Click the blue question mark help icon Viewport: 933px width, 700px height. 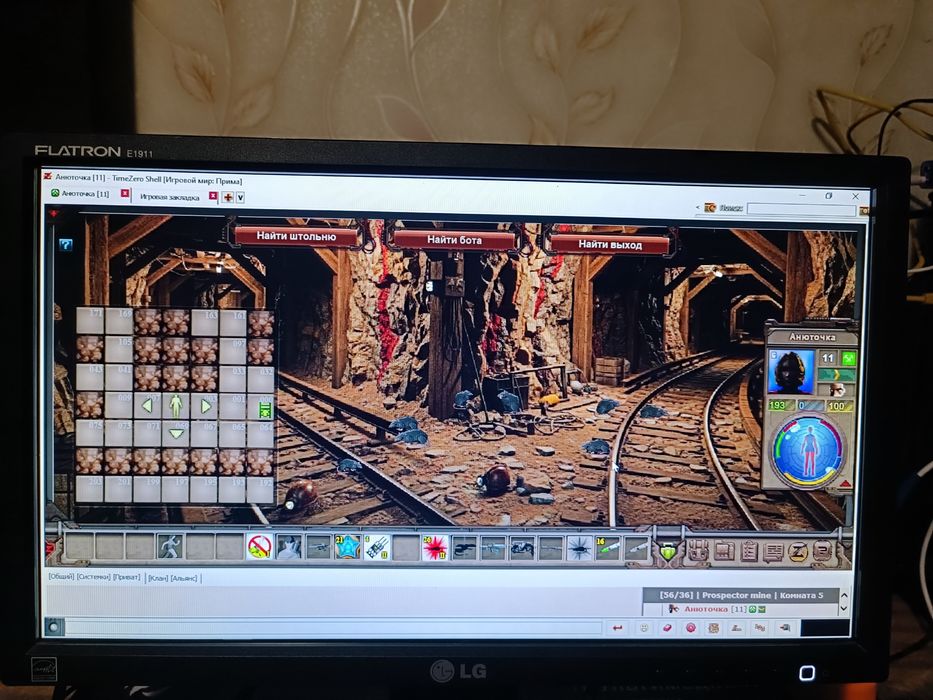(65, 245)
